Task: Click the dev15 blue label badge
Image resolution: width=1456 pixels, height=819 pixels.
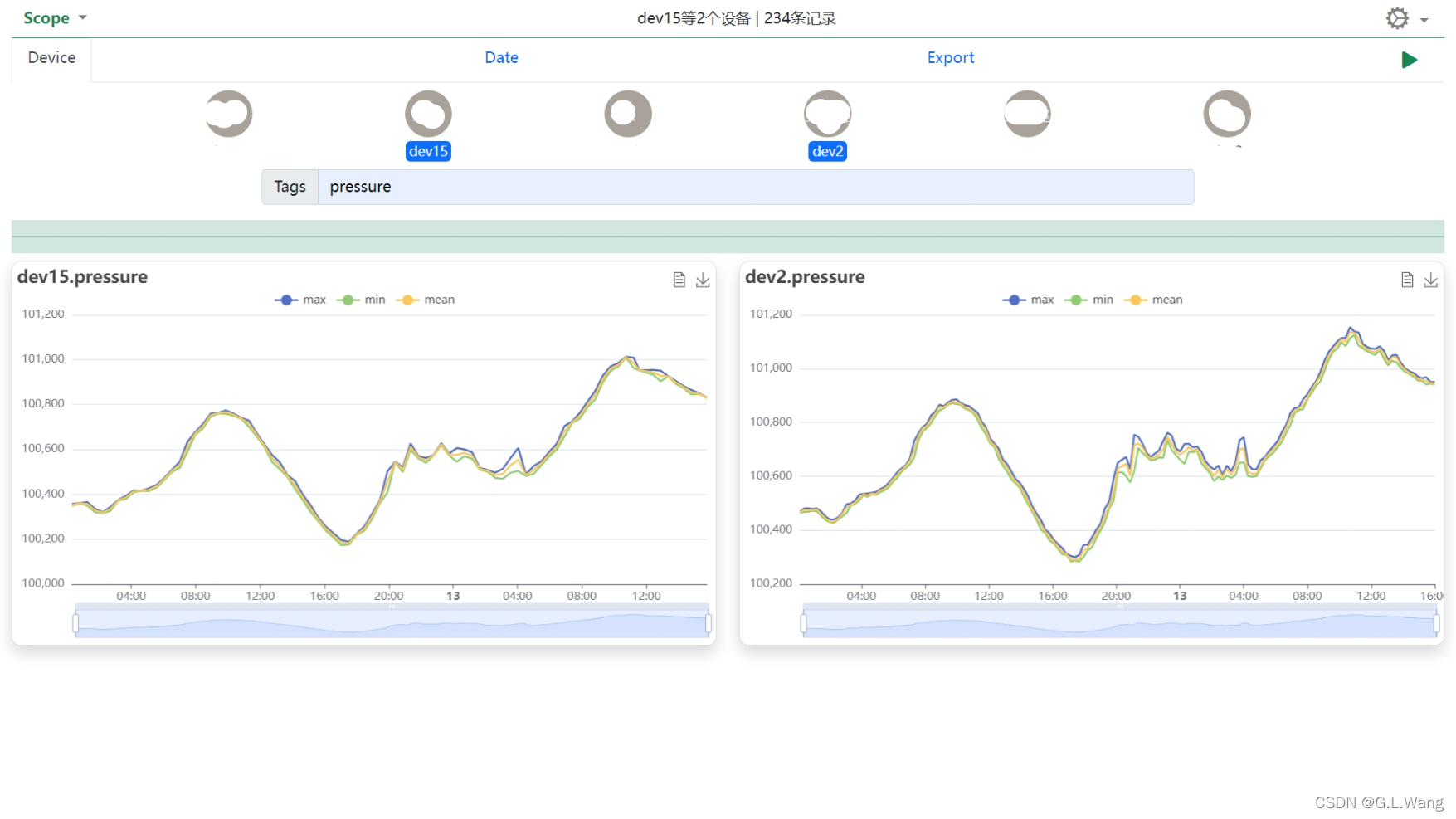Action: tap(428, 151)
